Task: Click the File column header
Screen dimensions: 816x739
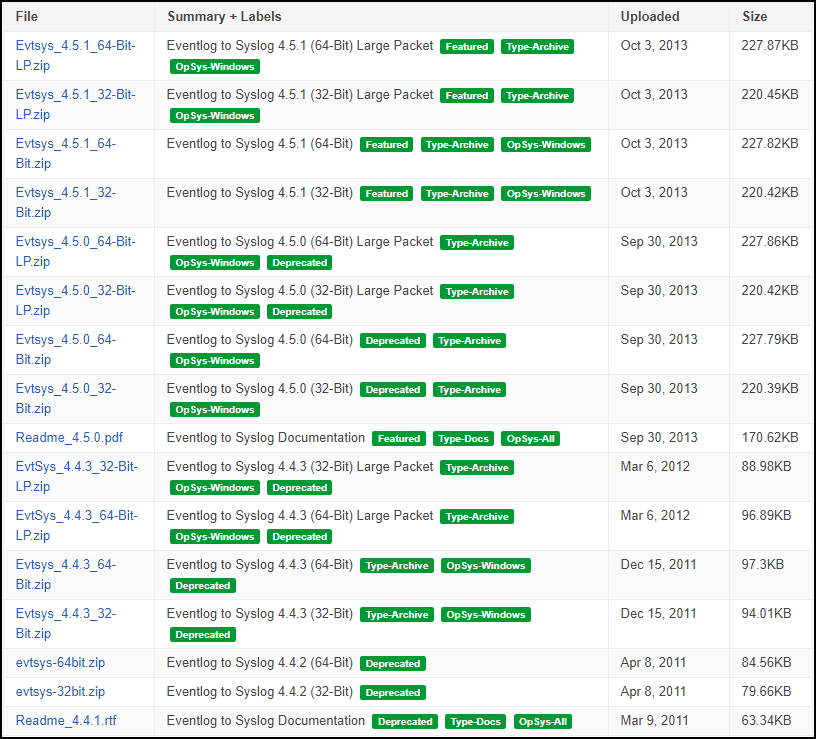Action: [27, 17]
